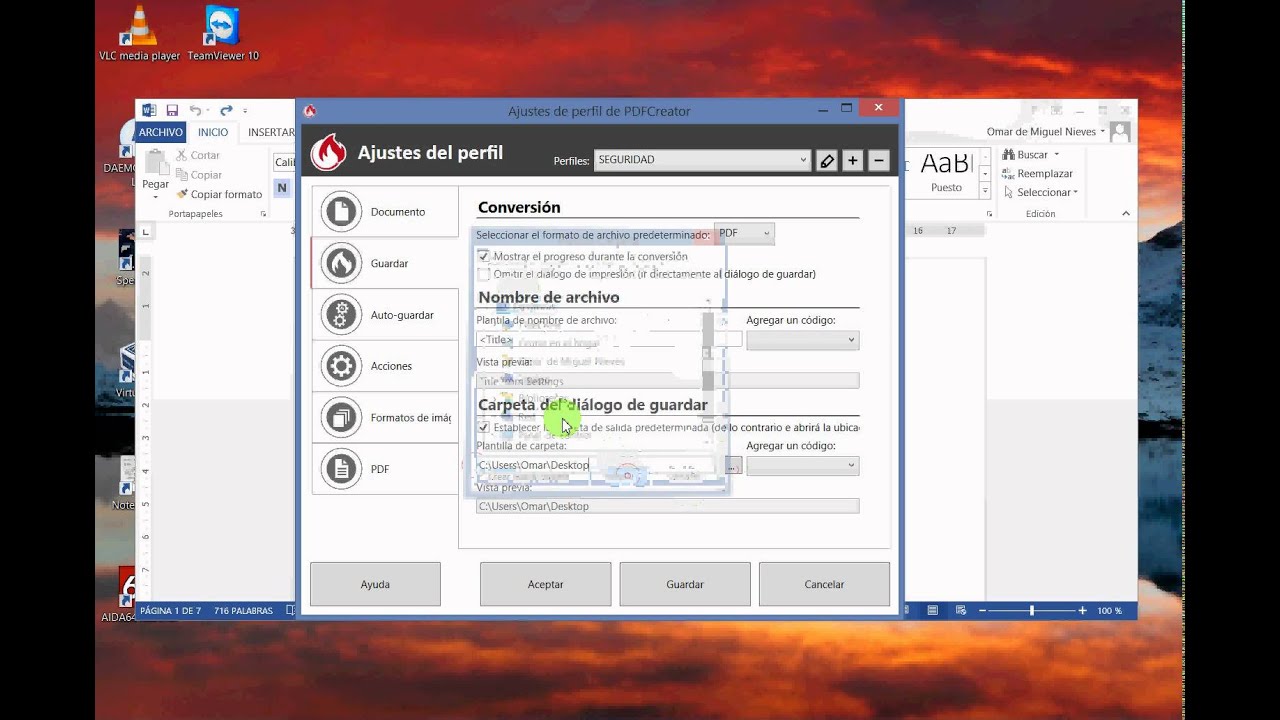Click 716 PALABRAS in status bar
Screen dimensions: 1280x720
(x=243, y=610)
